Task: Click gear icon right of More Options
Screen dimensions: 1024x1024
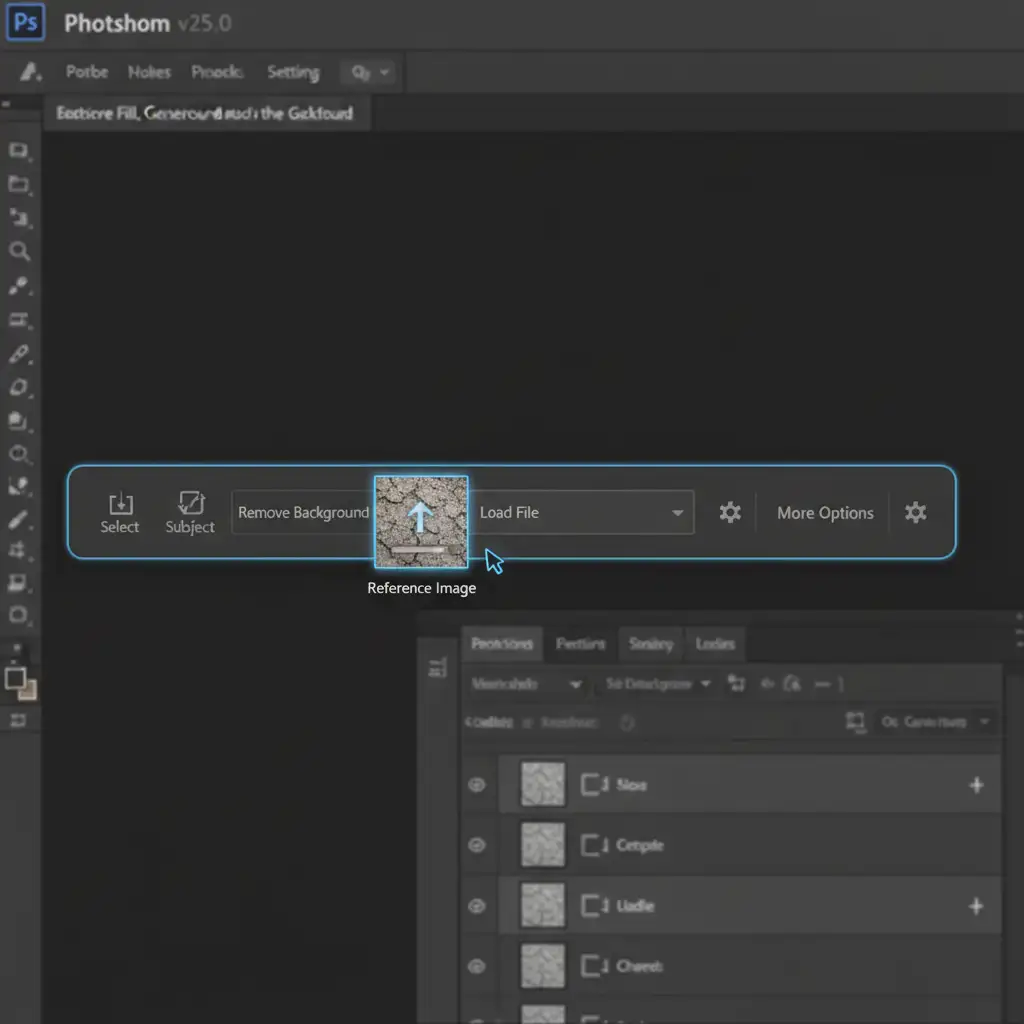Action: 915,513
